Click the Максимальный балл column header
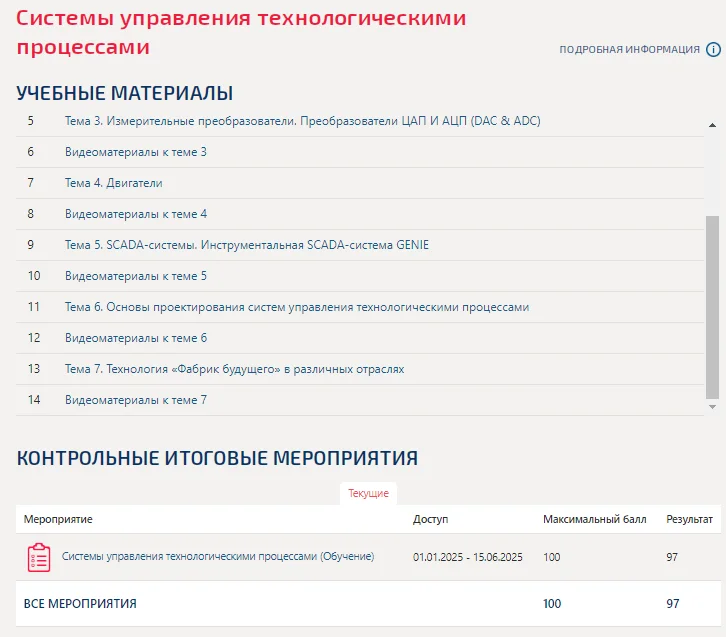 coord(595,519)
